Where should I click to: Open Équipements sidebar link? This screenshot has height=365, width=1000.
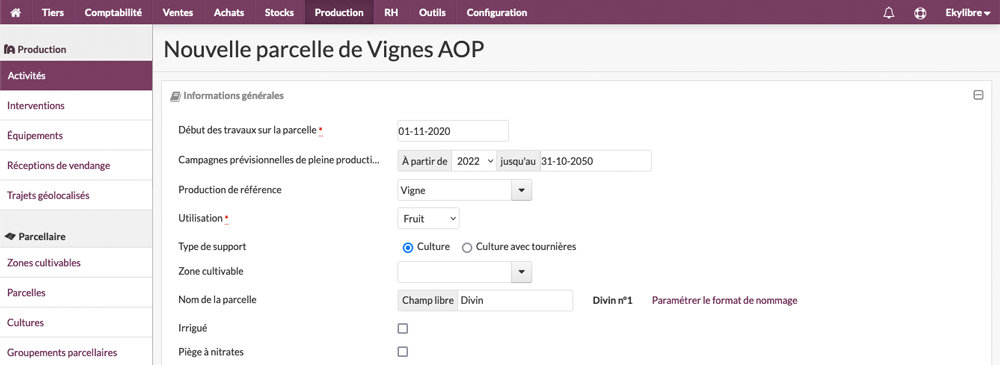click(x=76, y=135)
